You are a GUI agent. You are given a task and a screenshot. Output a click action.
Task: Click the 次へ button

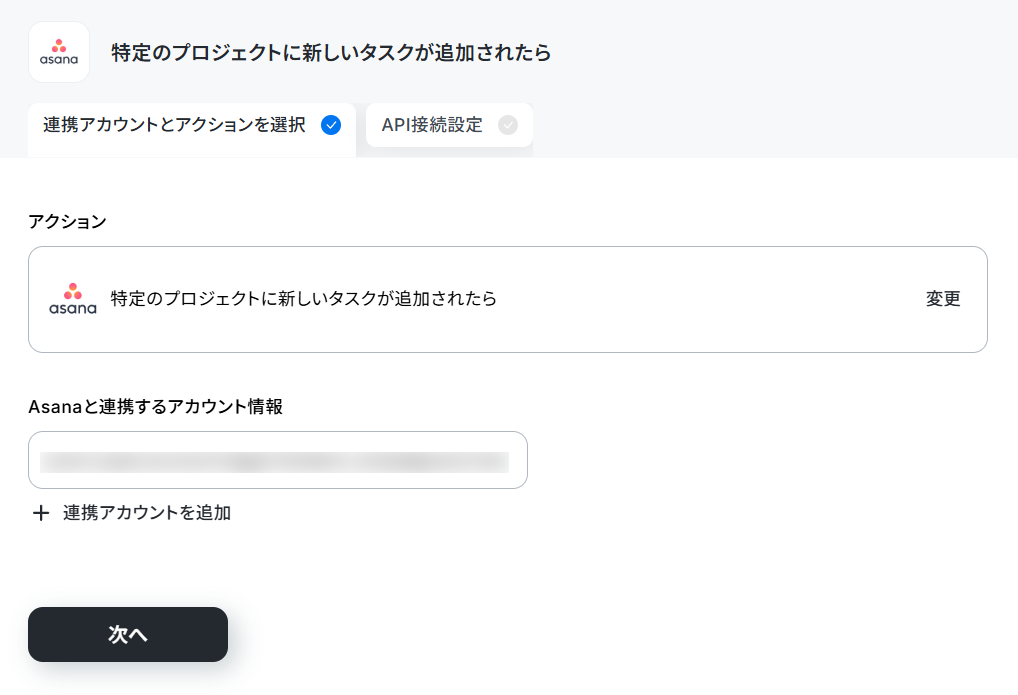point(128,635)
